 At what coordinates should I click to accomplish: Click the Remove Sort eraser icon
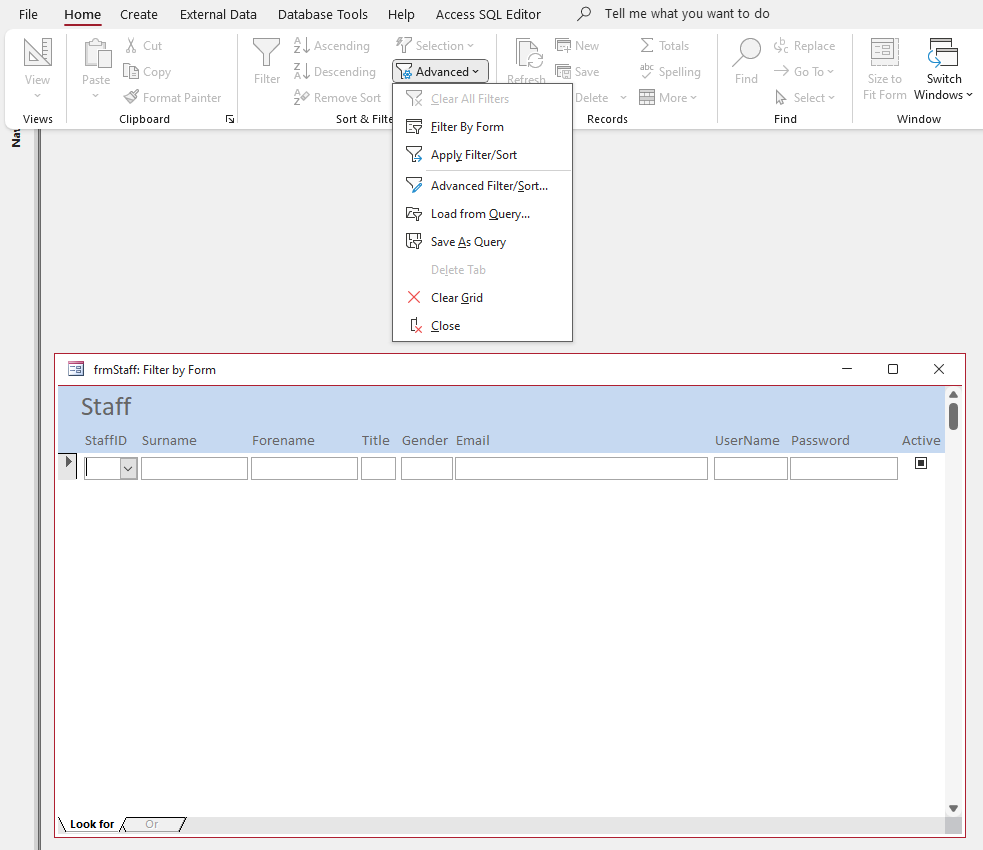(x=302, y=97)
